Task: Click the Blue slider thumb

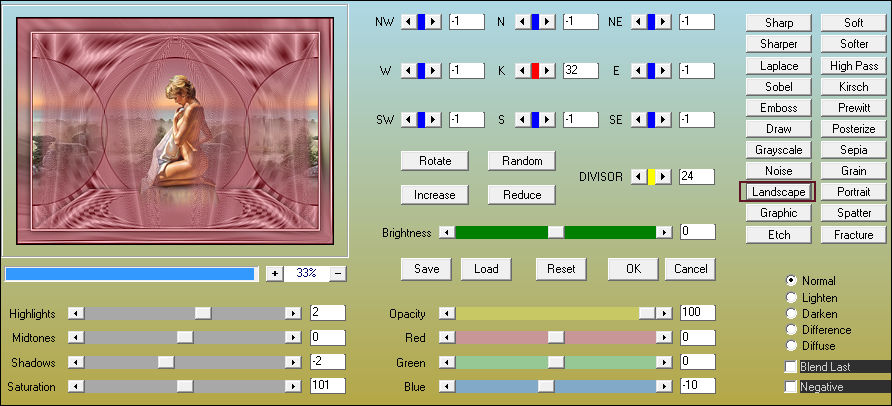Action: [546, 387]
